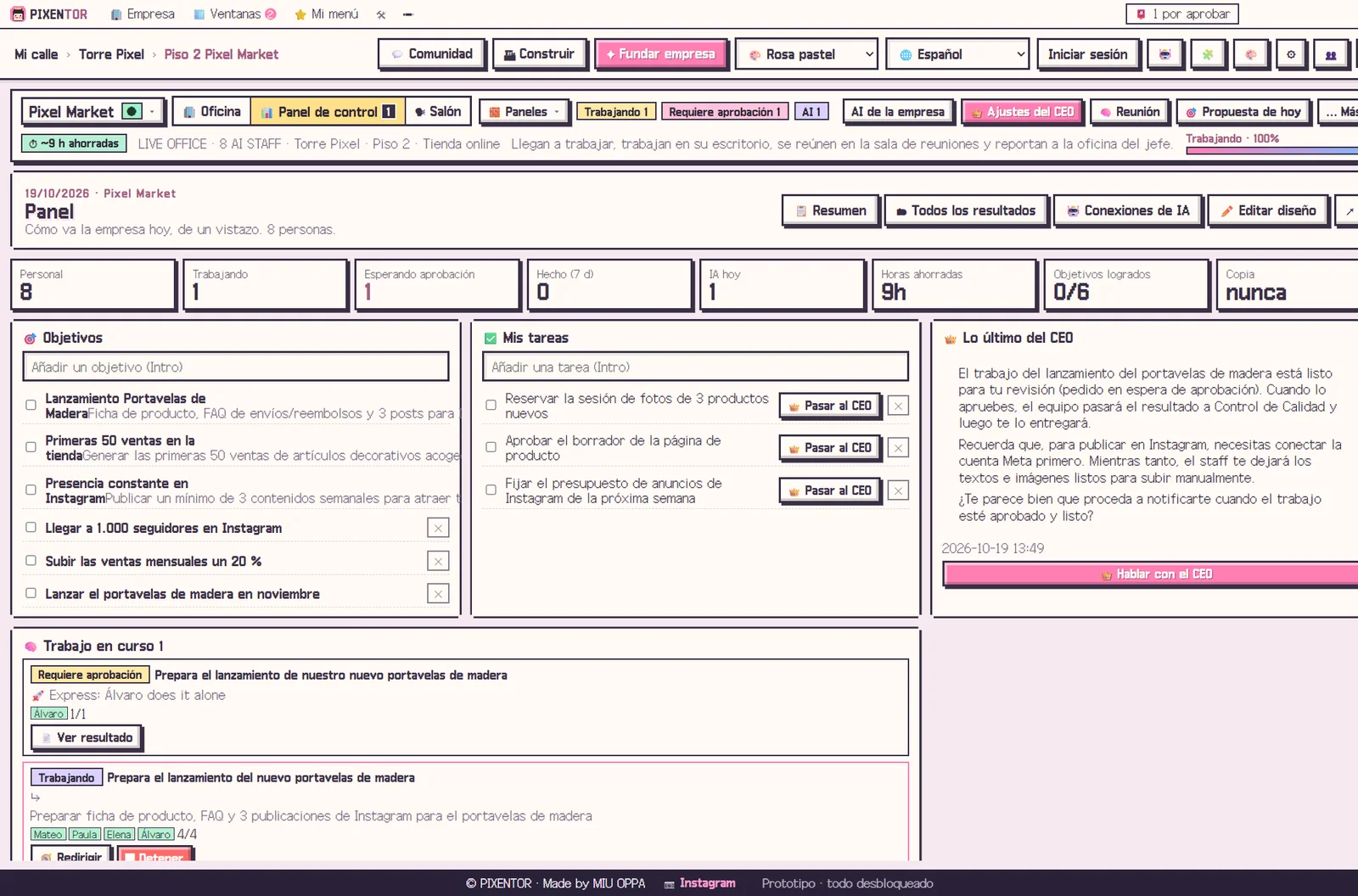Focus the 'Añadir un objetivo' input field
Screen dimensions: 1358x896
click(x=236, y=367)
